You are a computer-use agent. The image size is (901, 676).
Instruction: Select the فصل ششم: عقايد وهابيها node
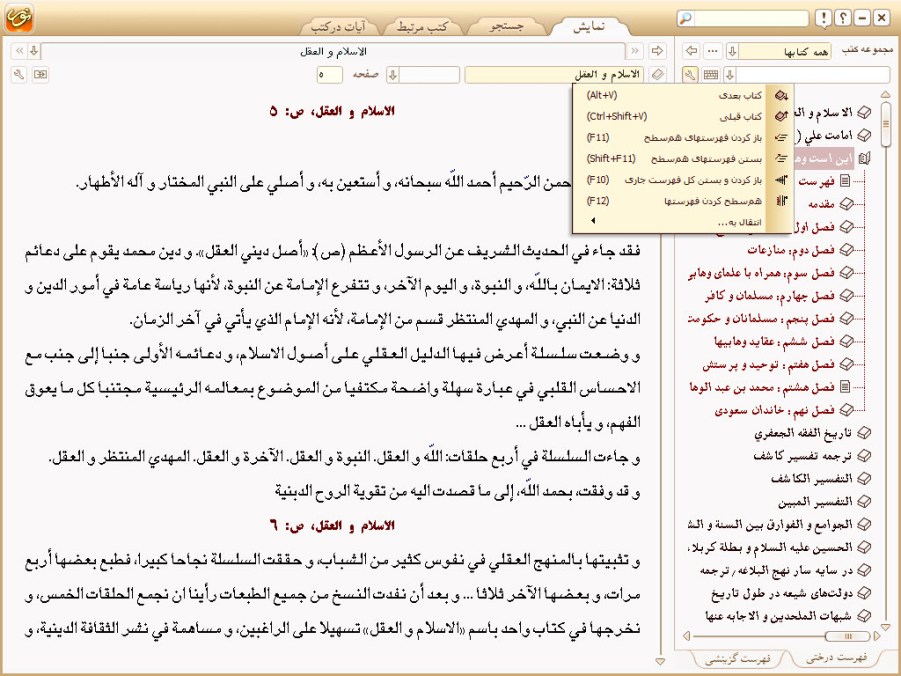click(x=774, y=341)
